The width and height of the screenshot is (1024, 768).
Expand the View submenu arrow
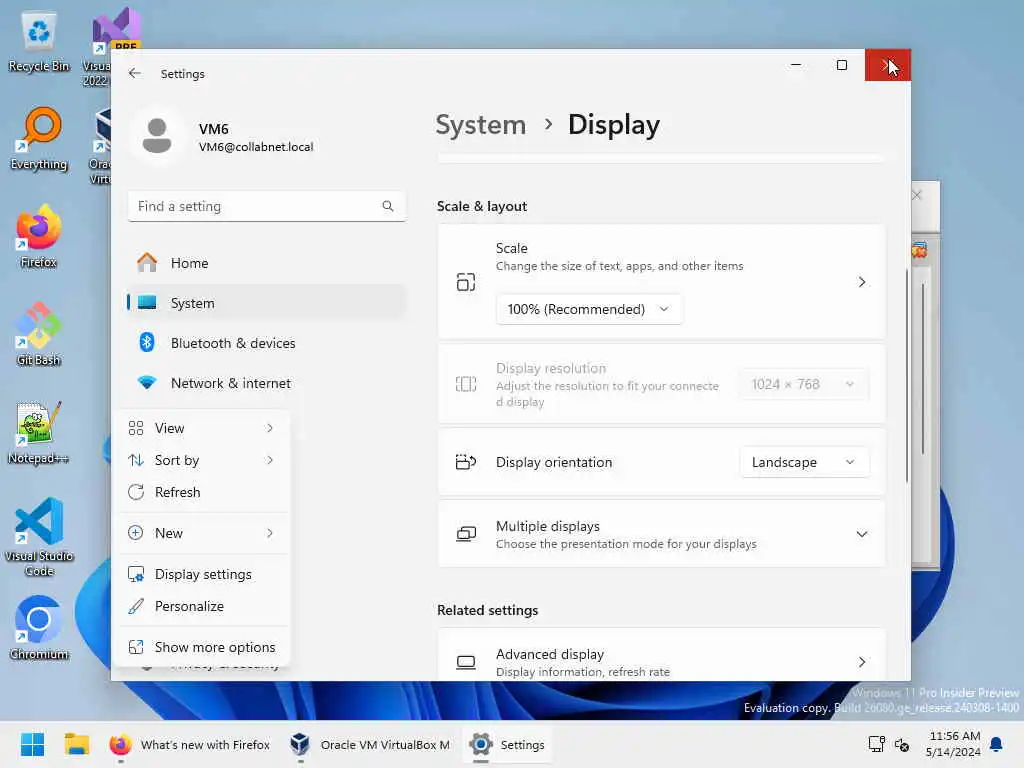[270, 428]
